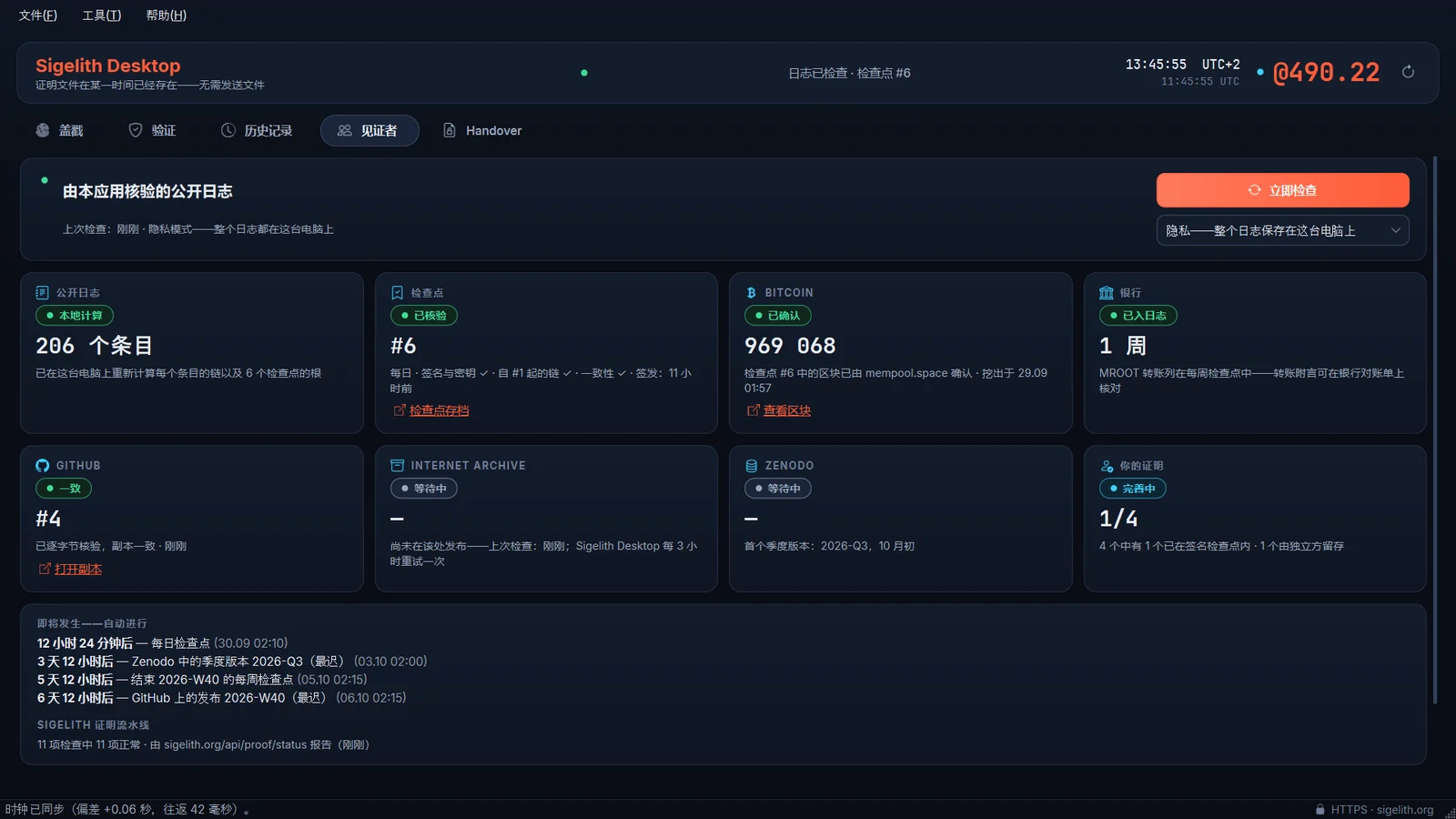This screenshot has height=819, width=1456.
Task: Click the "#4" value in GitHub card
Action: 48,519
